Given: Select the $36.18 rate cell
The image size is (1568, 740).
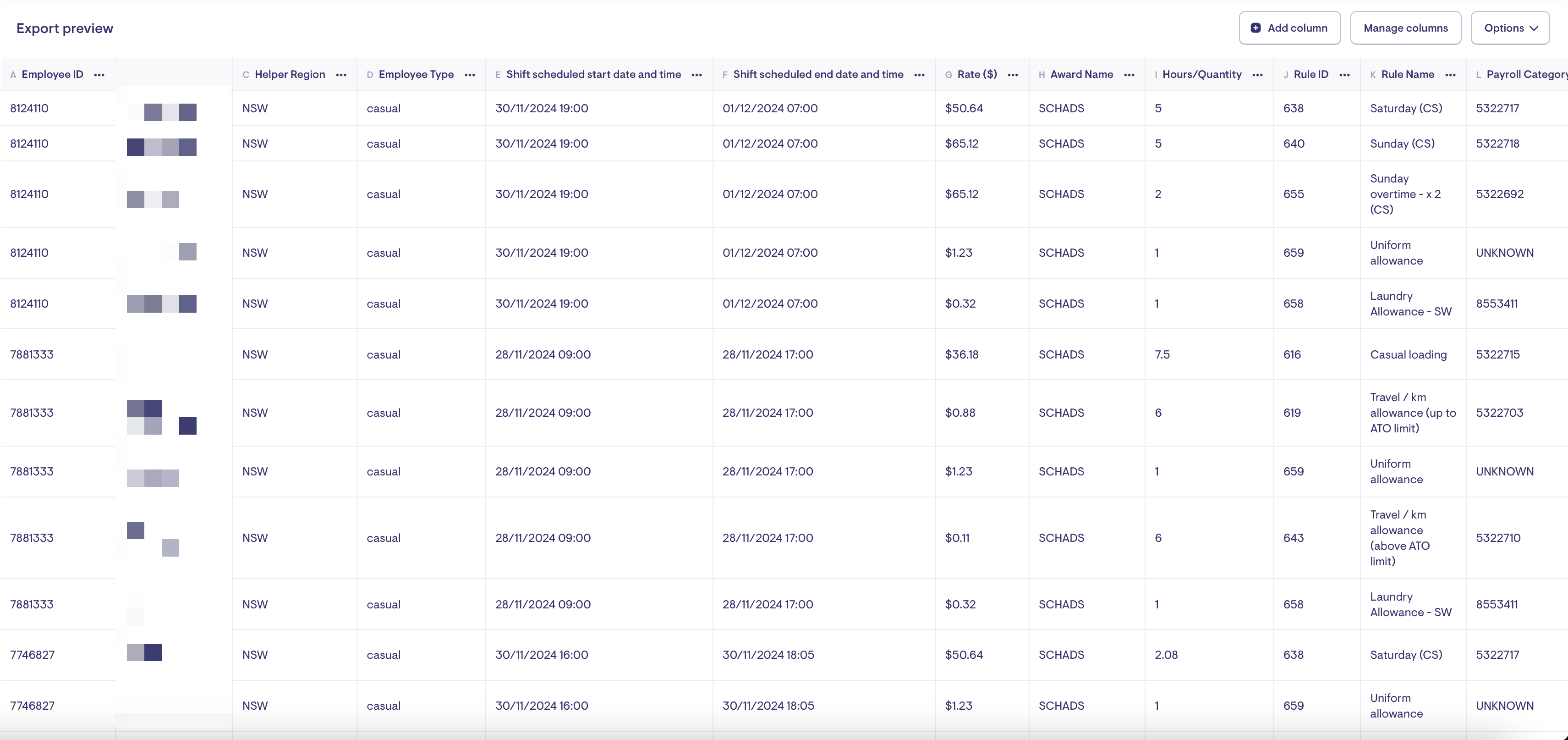Looking at the screenshot, I should click(x=961, y=354).
